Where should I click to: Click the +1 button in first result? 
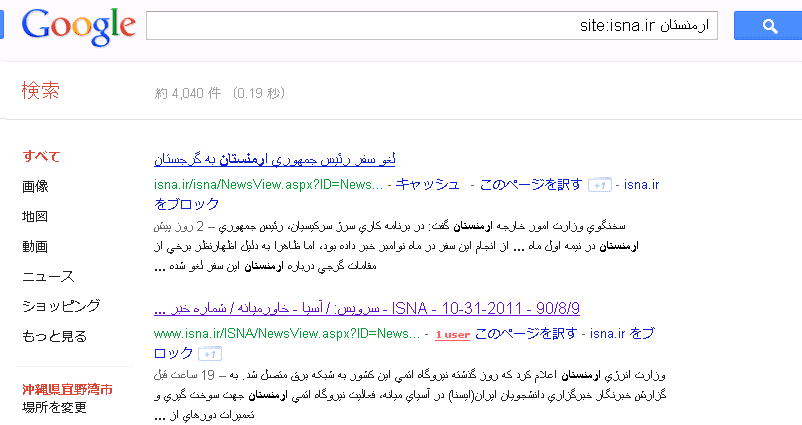point(599,185)
